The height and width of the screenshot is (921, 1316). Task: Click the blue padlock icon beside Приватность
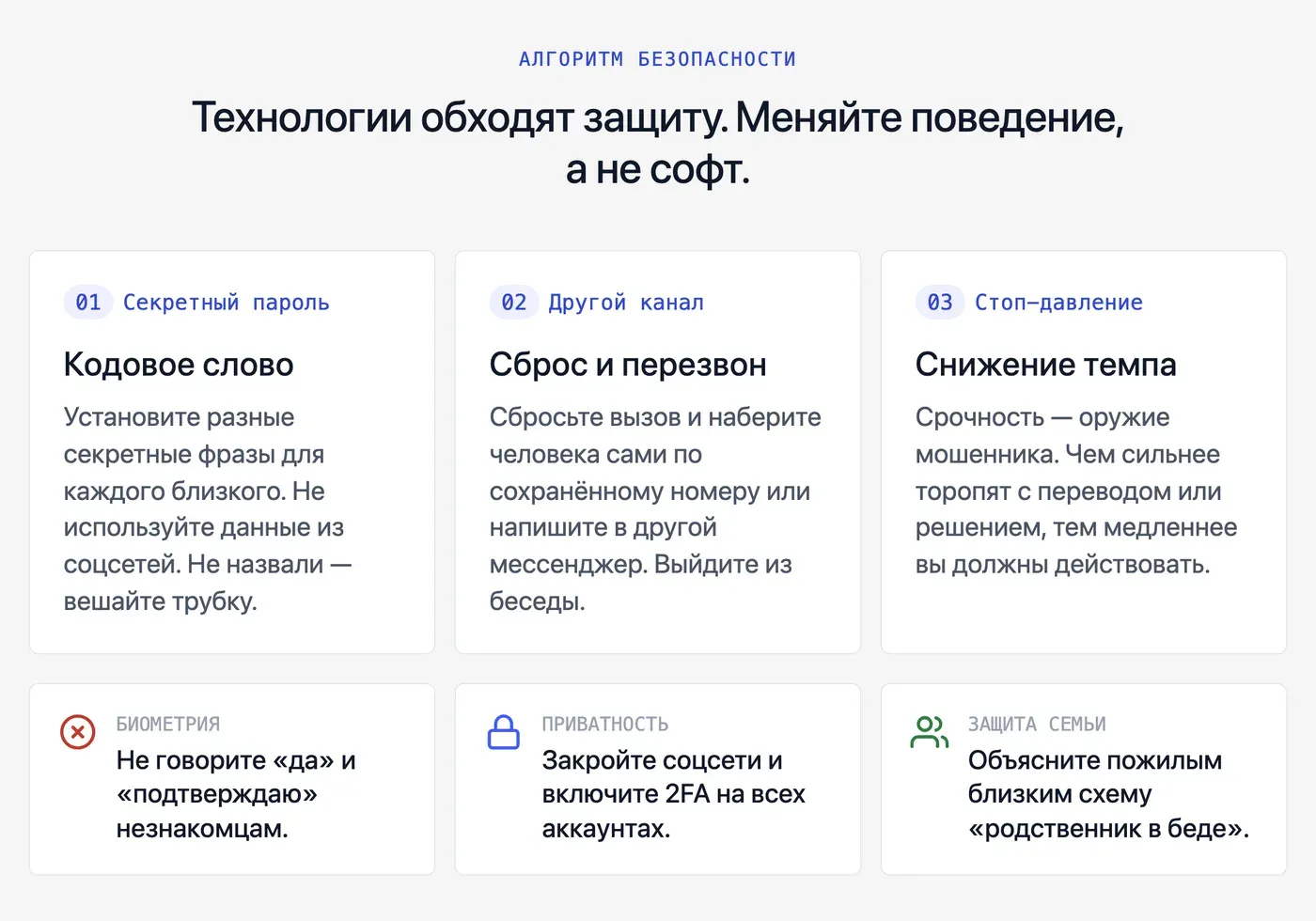504,731
